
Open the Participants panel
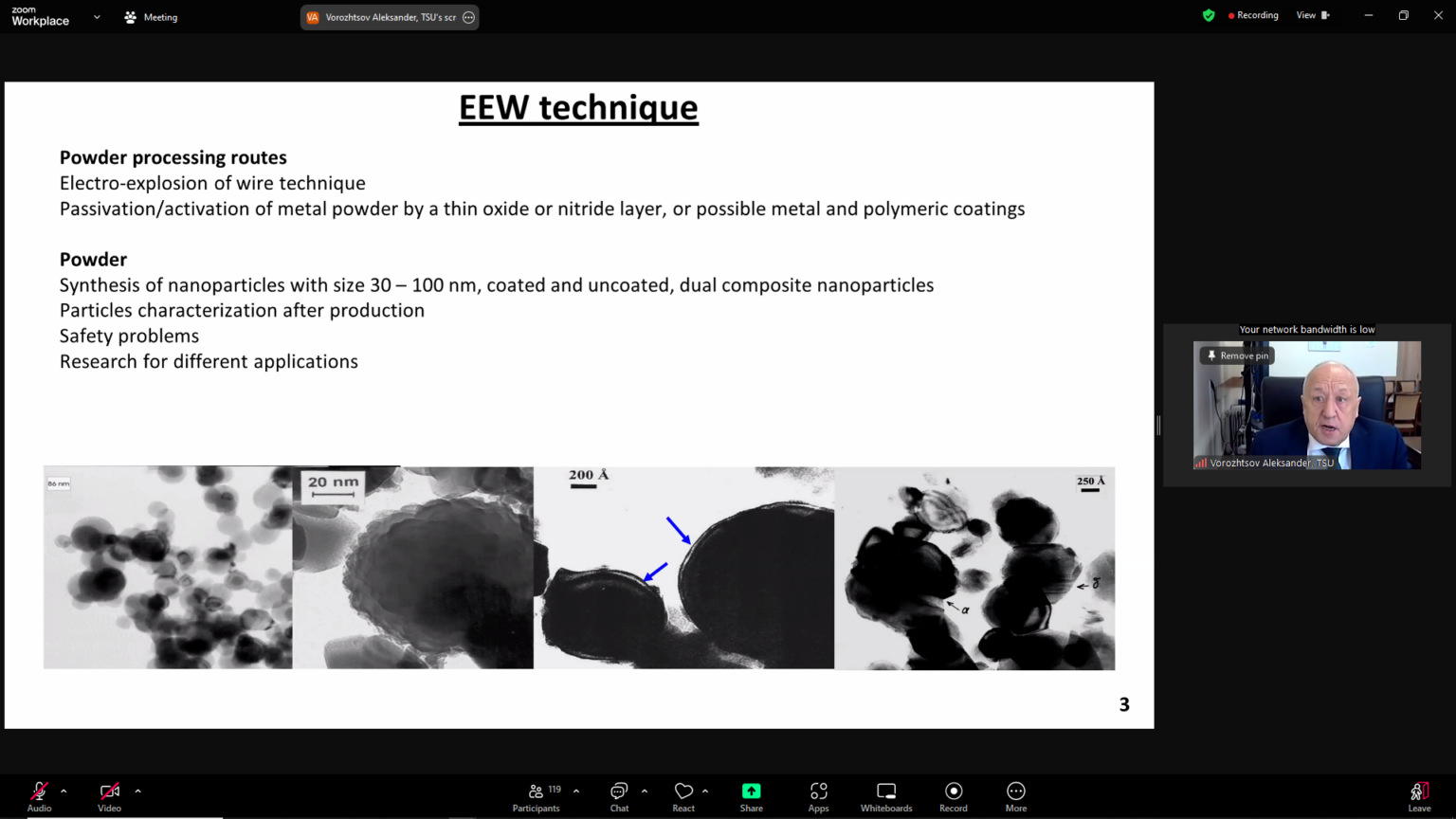click(537, 796)
